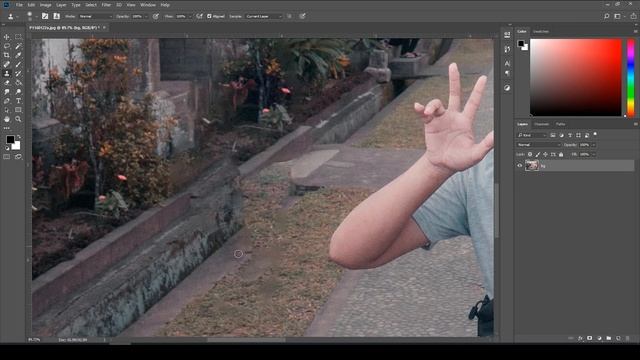The image size is (640, 360).
Task: Toggle lock transparent pixels
Action: click(x=530, y=154)
